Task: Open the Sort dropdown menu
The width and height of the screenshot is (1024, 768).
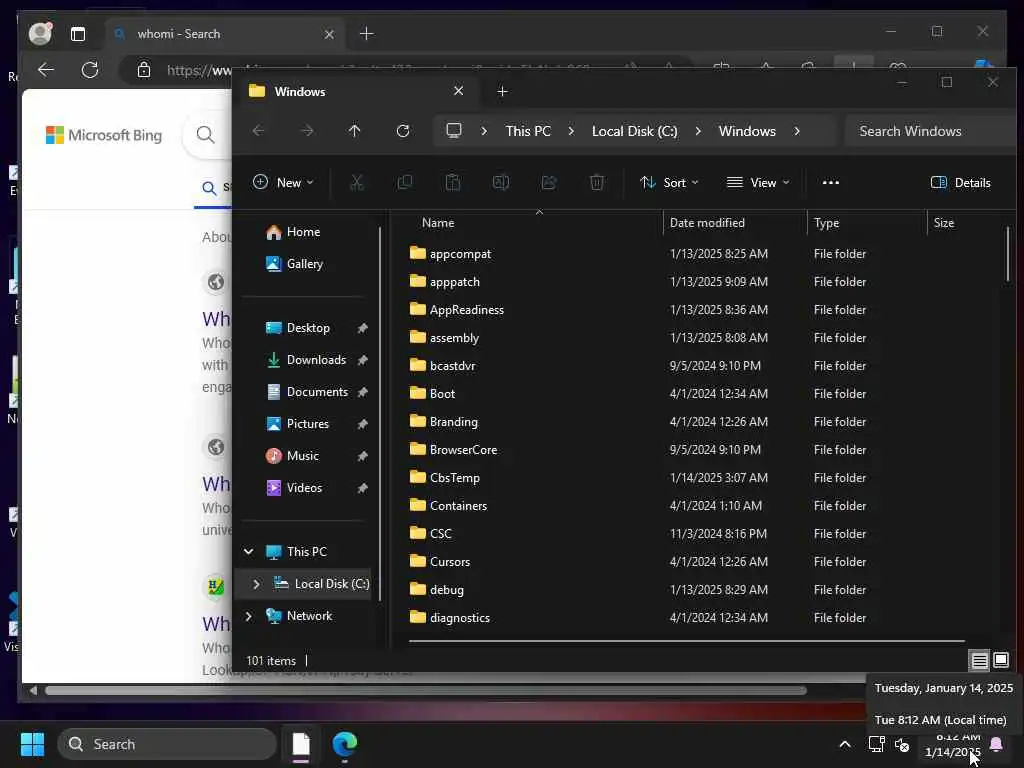Action: 669,183
